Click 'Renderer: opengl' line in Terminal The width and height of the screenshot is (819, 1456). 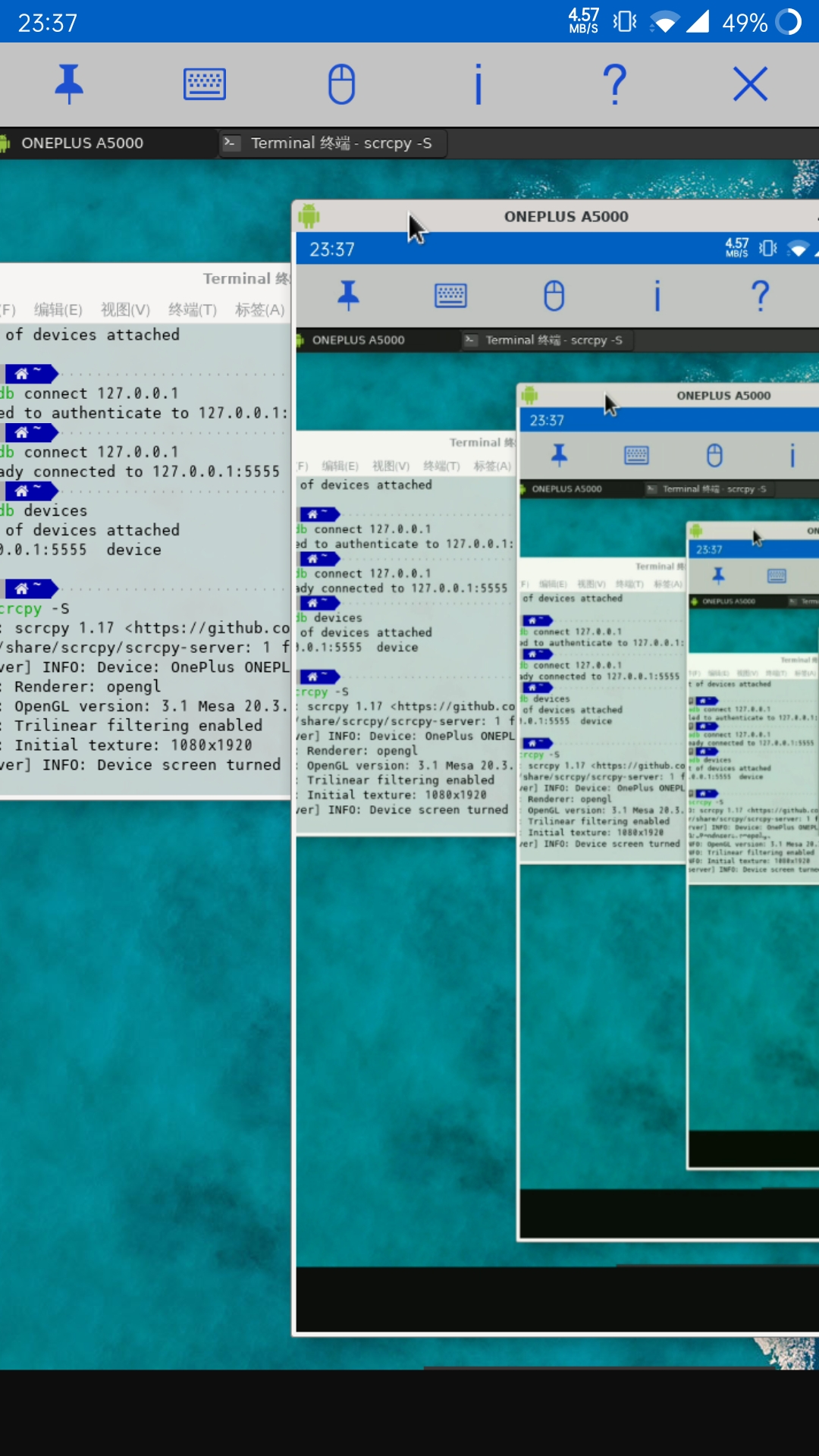tap(81, 686)
